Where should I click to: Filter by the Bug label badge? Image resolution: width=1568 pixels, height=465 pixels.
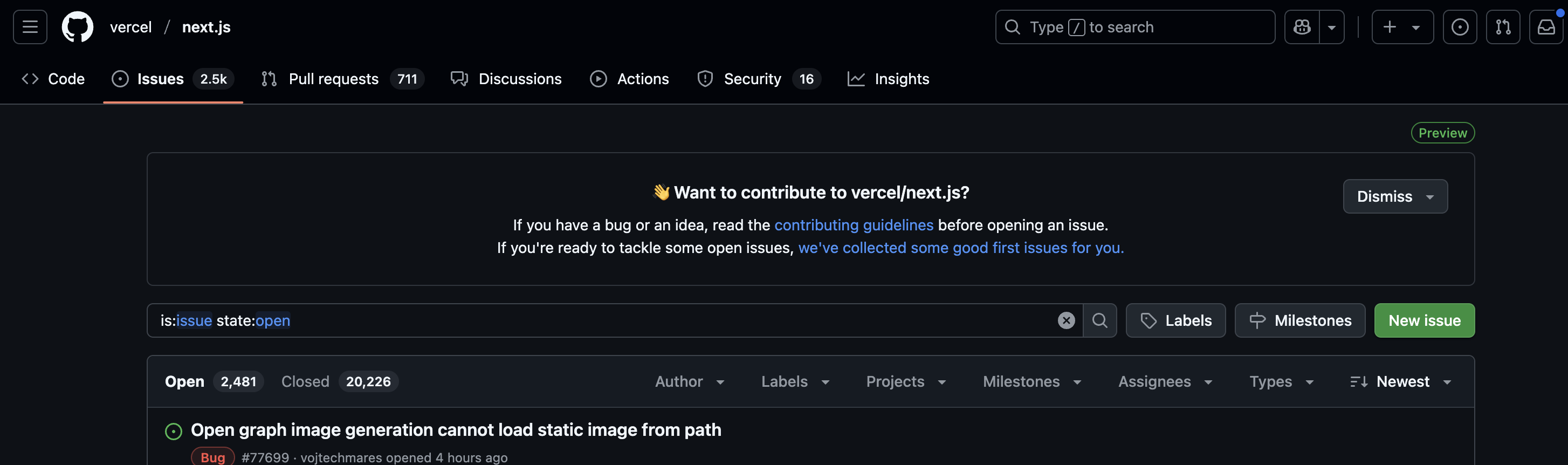point(213,457)
